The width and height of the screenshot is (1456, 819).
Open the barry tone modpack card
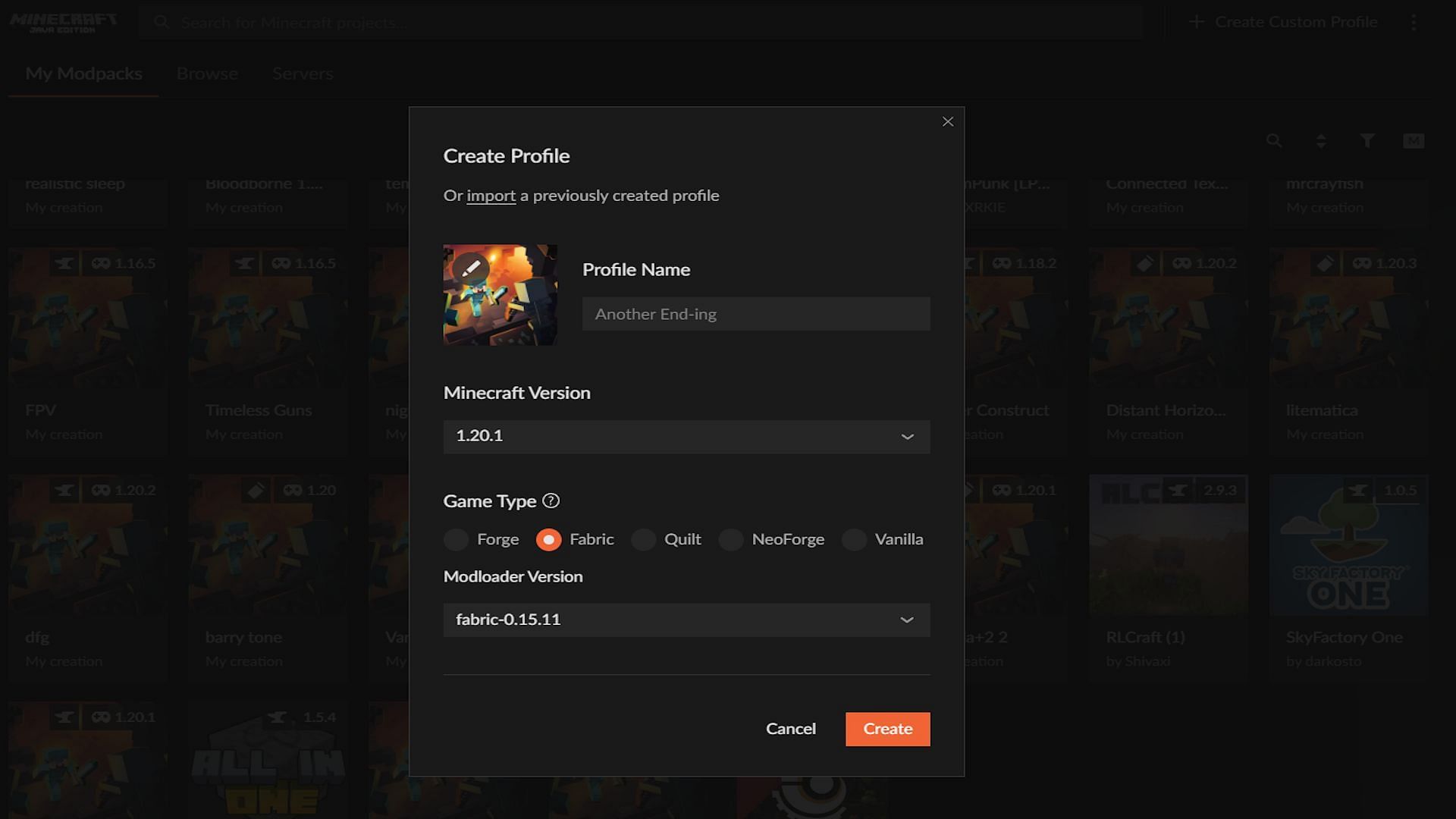[268, 578]
